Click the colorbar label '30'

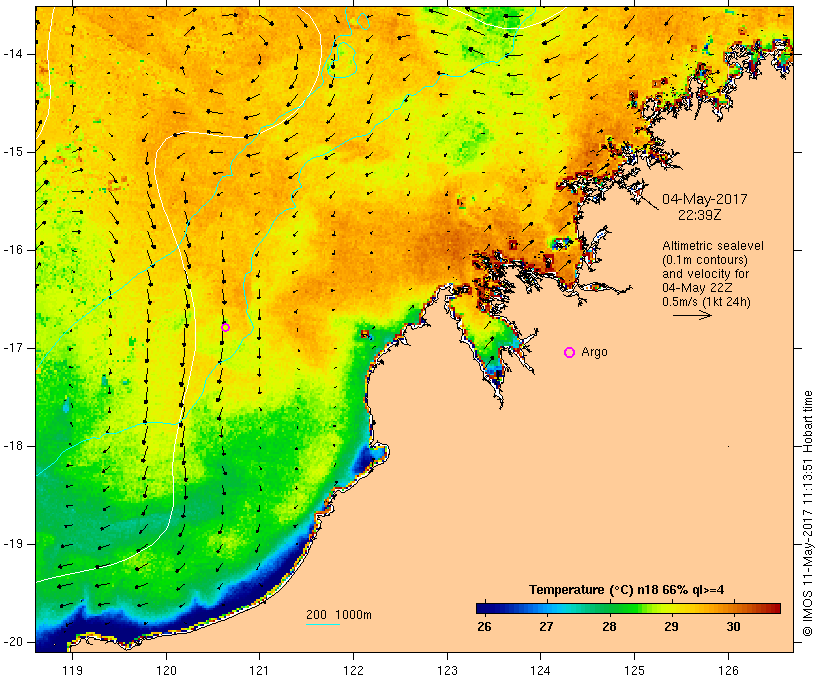click(x=734, y=627)
